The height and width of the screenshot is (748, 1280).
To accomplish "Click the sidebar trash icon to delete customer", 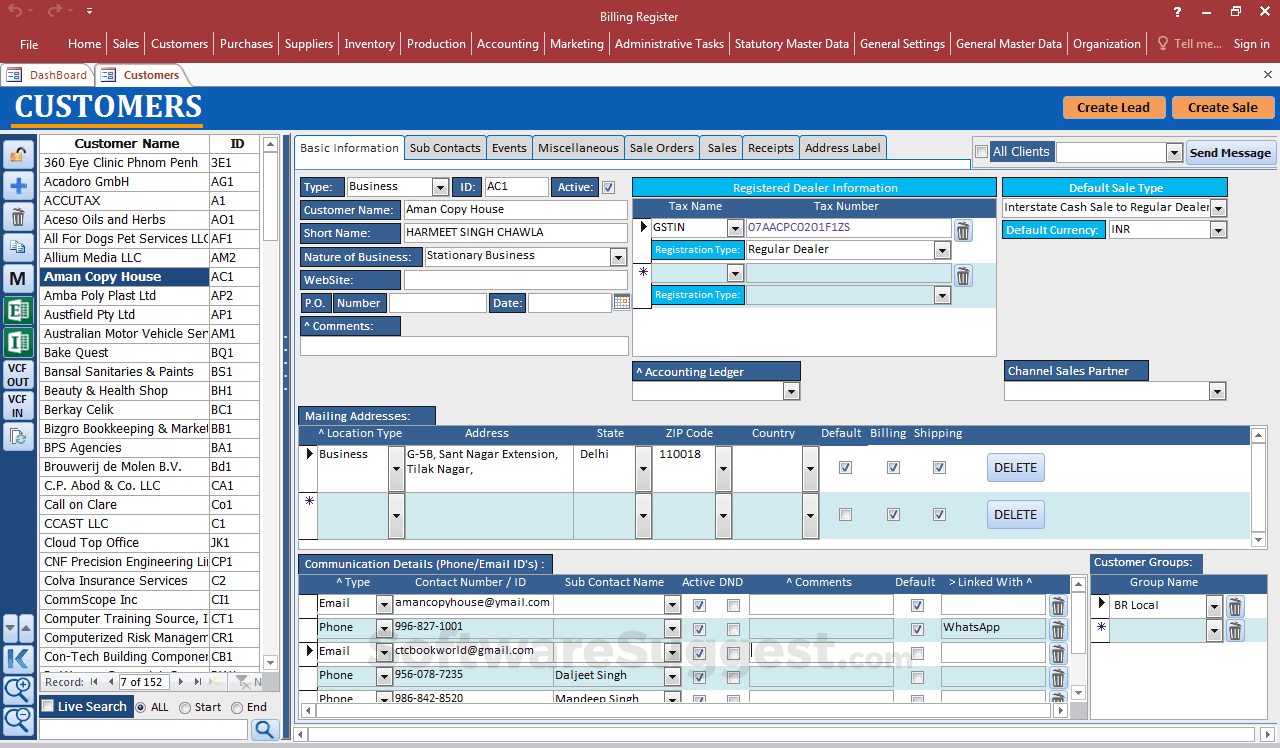I will (18, 217).
